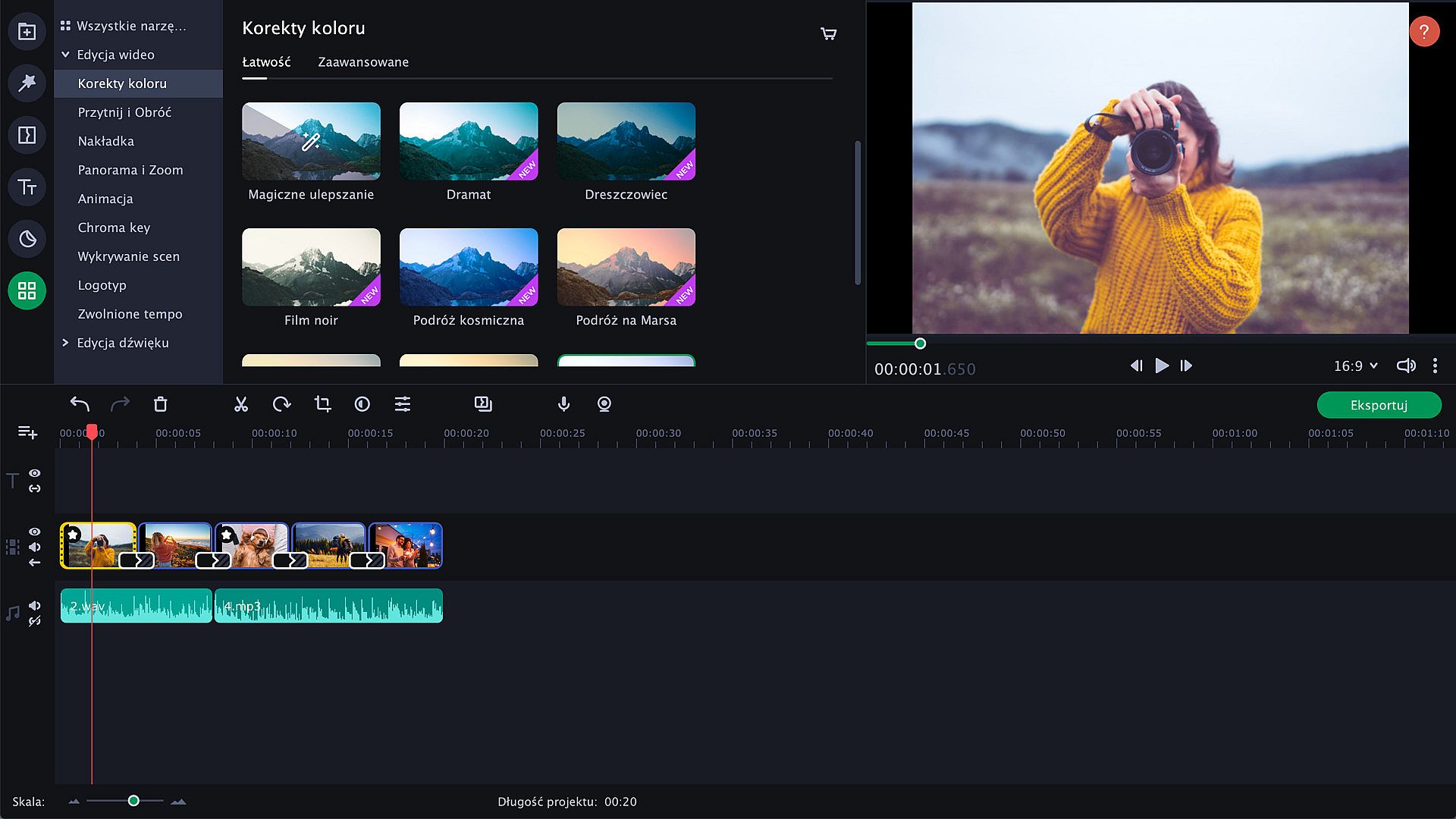This screenshot has width=1456, height=819.
Task: Click the scissors split tool
Action: tap(241, 404)
